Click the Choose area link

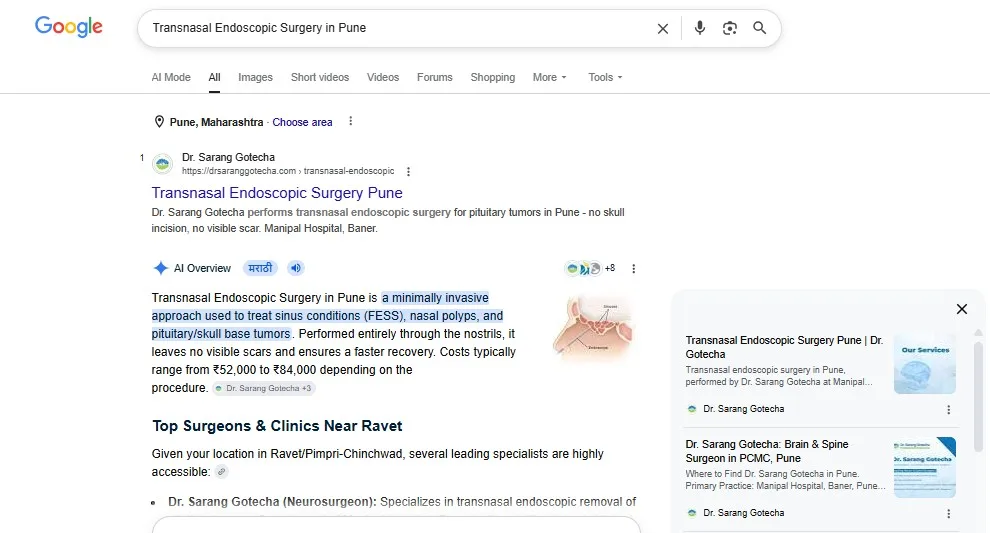click(x=302, y=122)
